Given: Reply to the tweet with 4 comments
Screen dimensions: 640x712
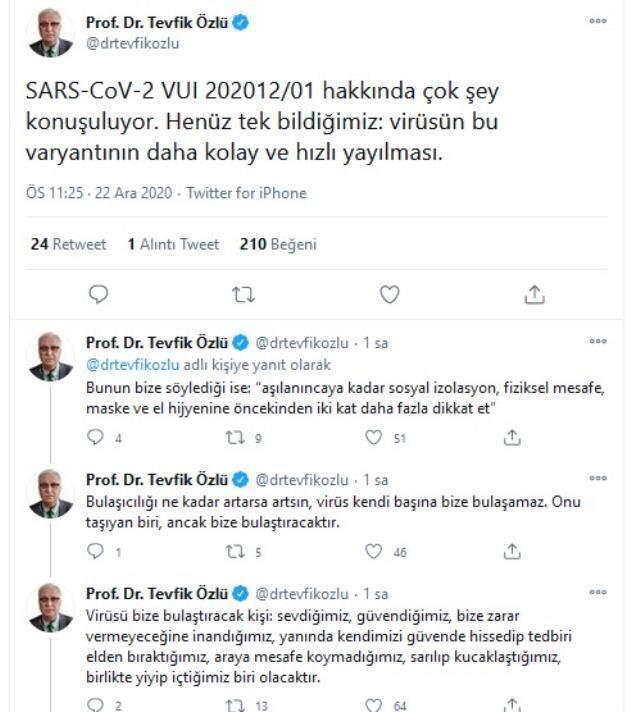Looking at the screenshot, I should [x=95, y=437].
